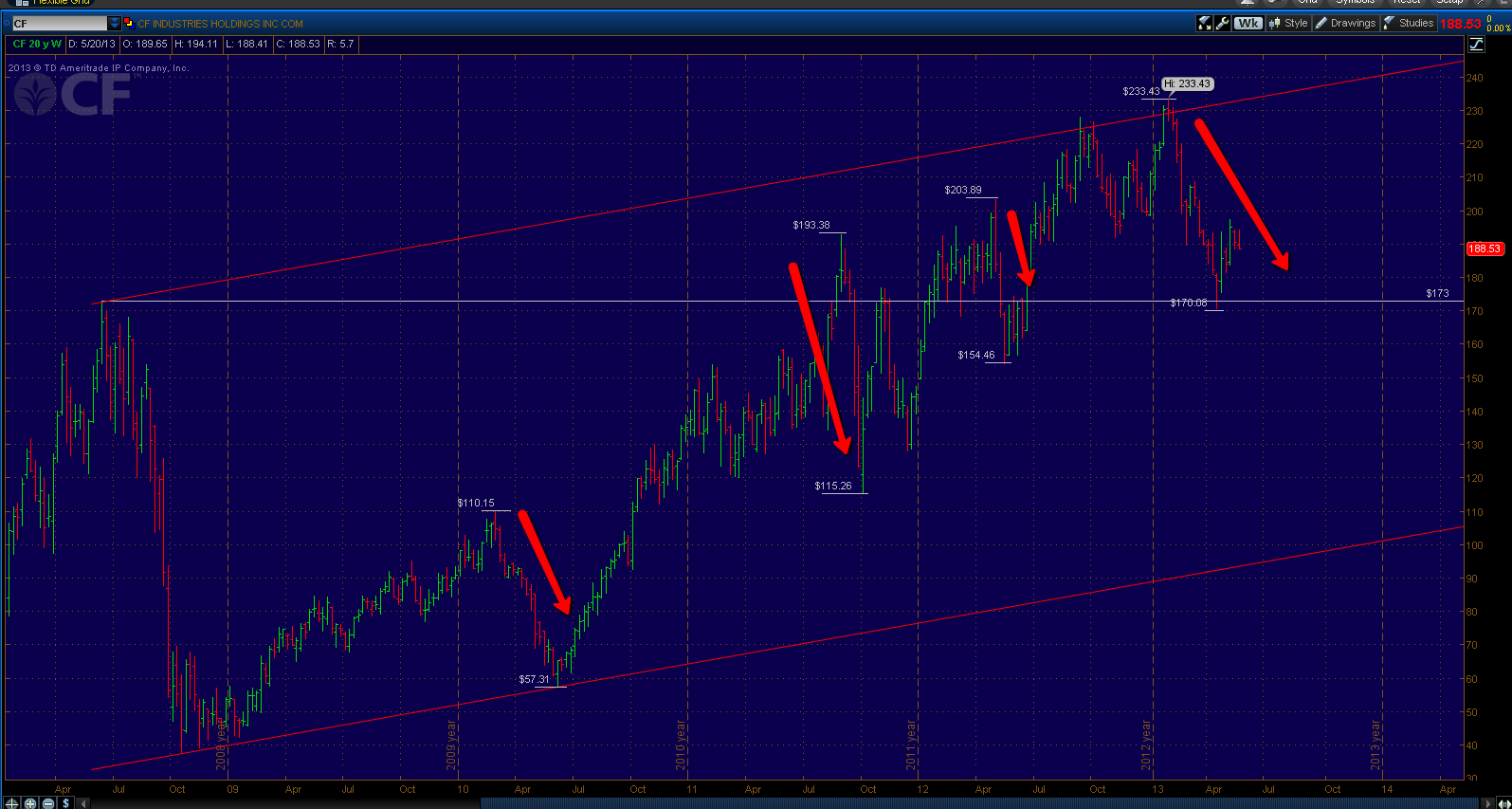The height and width of the screenshot is (809, 1512).
Task: Click the zoom out minus icon
Action: pyautogui.click(x=48, y=803)
